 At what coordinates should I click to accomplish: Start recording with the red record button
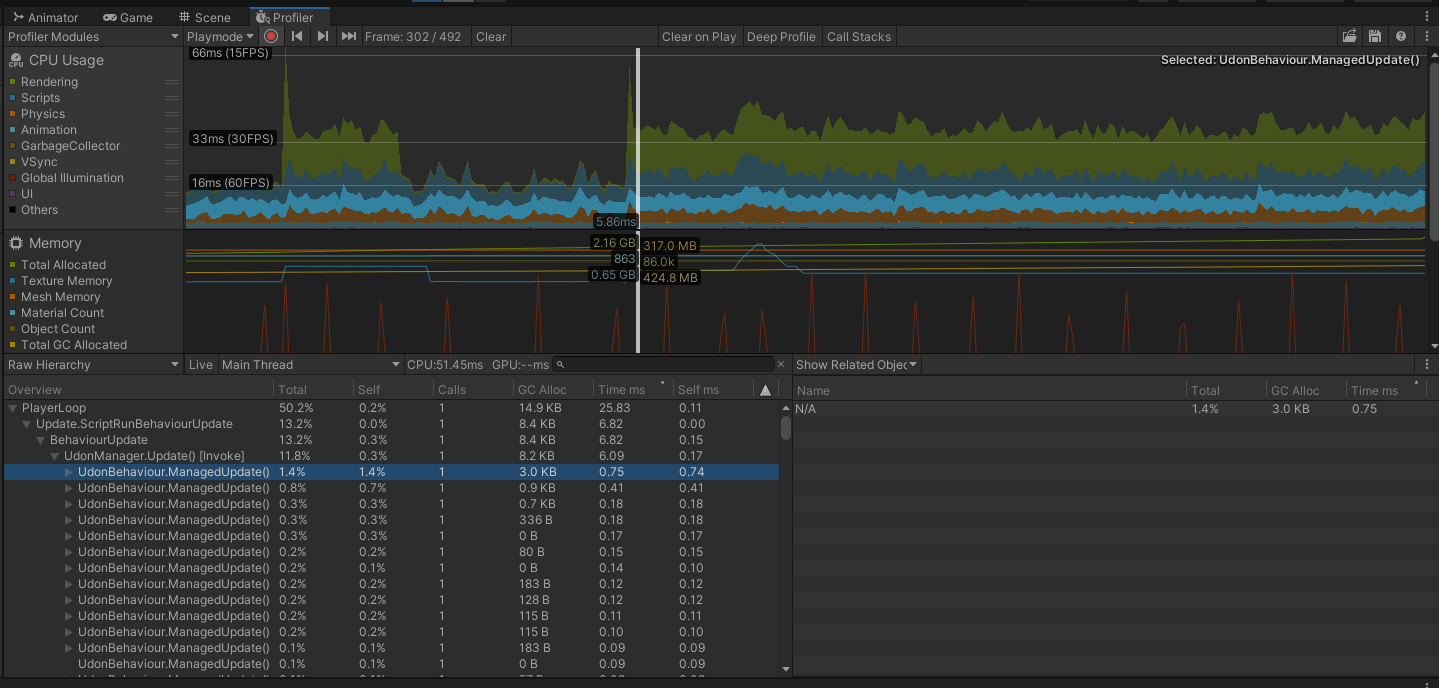(x=271, y=36)
